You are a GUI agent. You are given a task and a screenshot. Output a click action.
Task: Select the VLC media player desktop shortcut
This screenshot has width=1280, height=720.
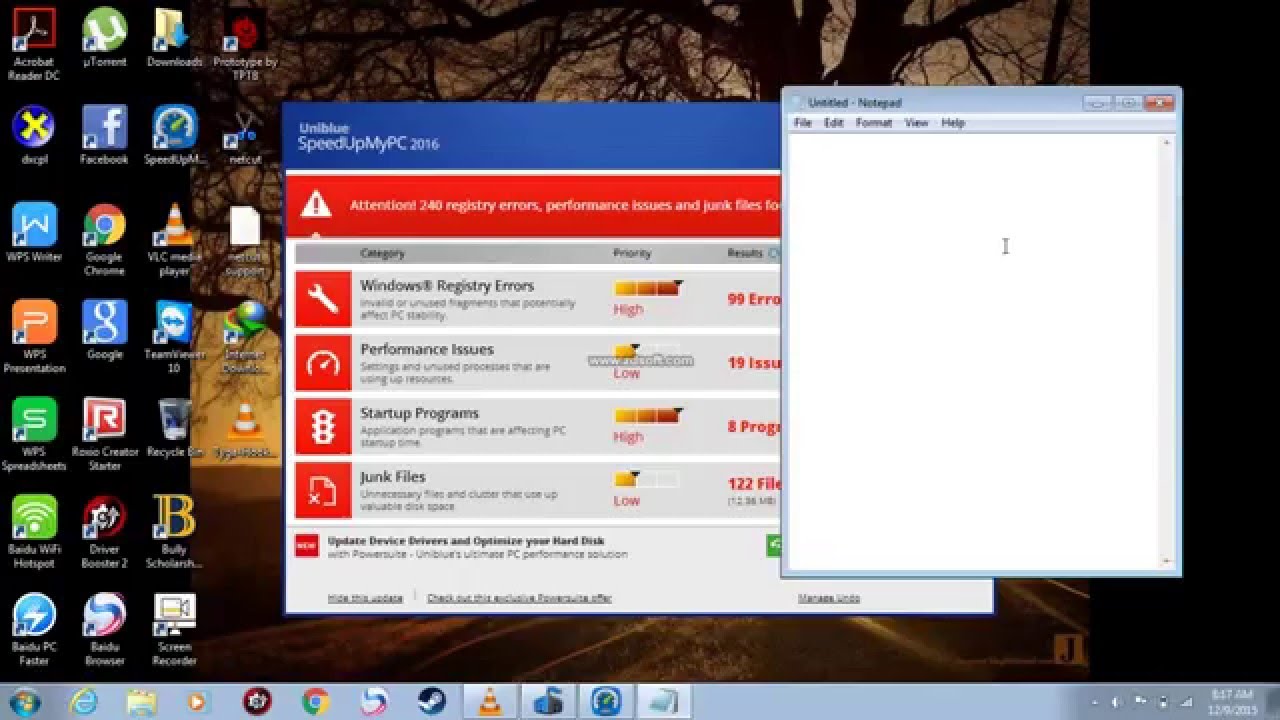click(x=174, y=240)
